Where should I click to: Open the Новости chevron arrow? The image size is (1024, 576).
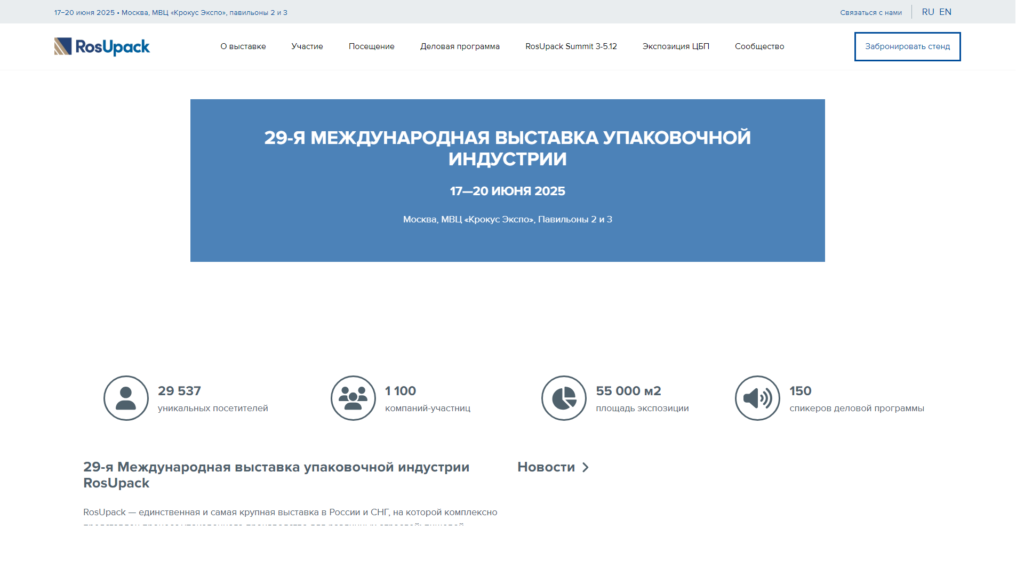tap(586, 467)
